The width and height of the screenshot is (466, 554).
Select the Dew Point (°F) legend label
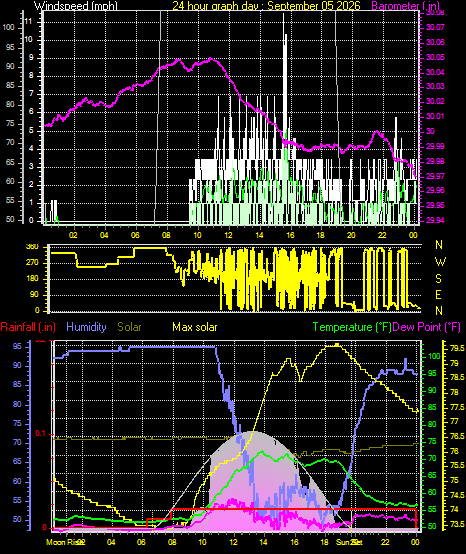(x=426, y=327)
